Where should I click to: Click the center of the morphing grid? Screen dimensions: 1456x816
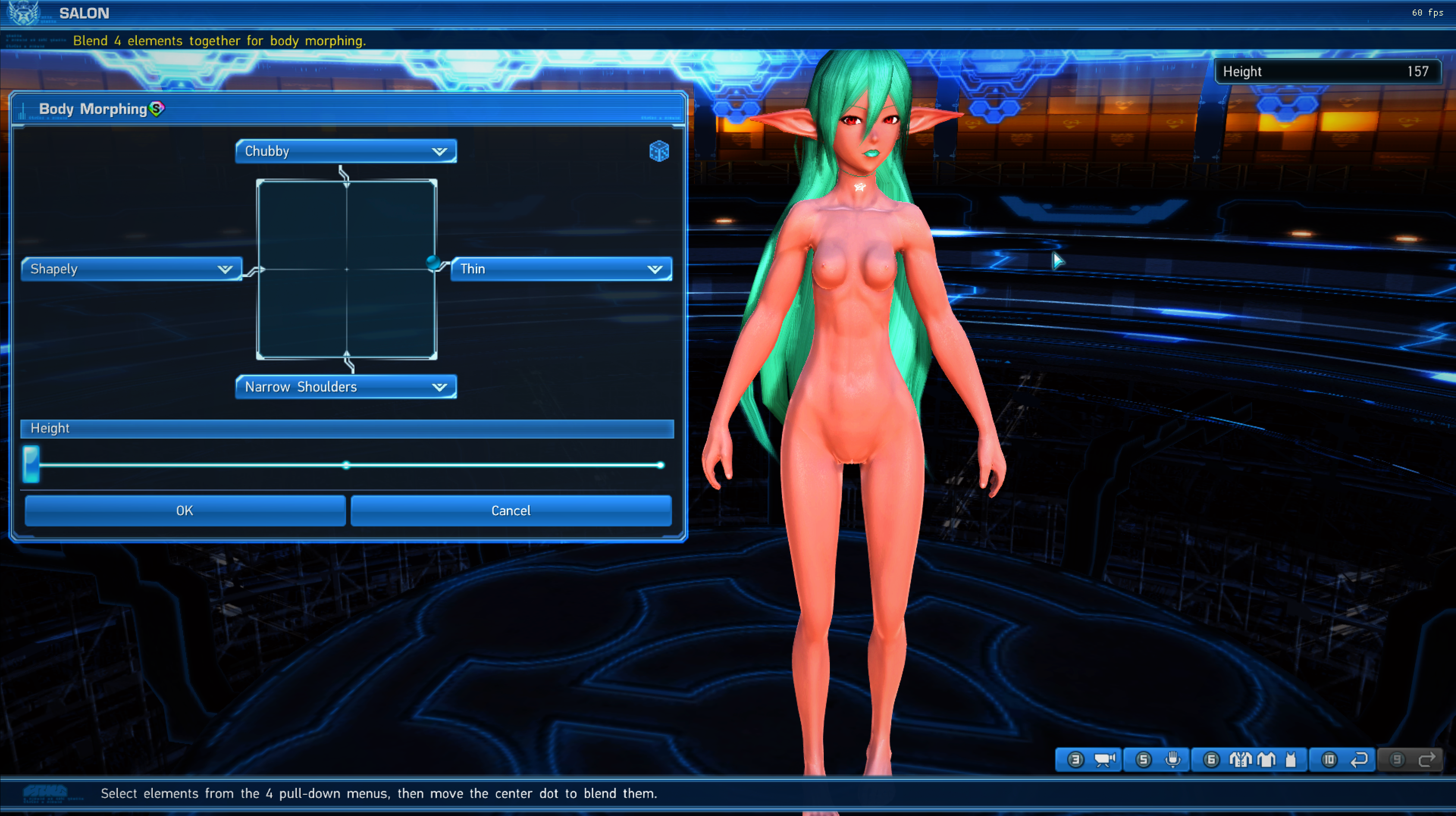tap(346, 269)
